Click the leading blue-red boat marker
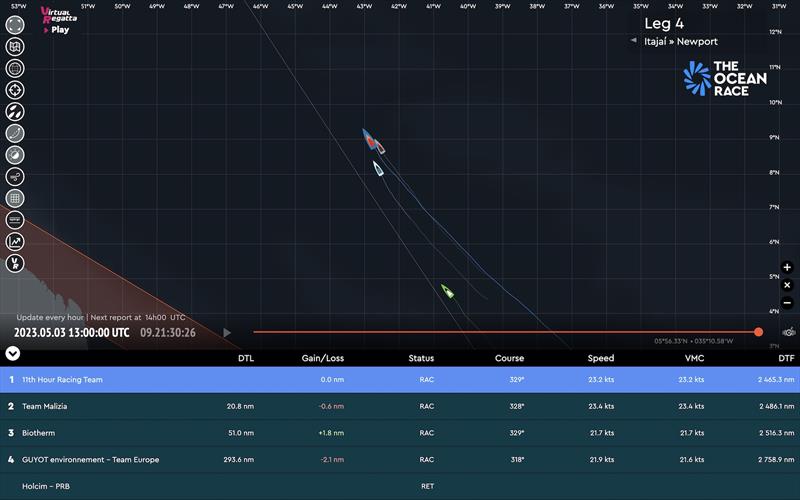 [369, 139]
